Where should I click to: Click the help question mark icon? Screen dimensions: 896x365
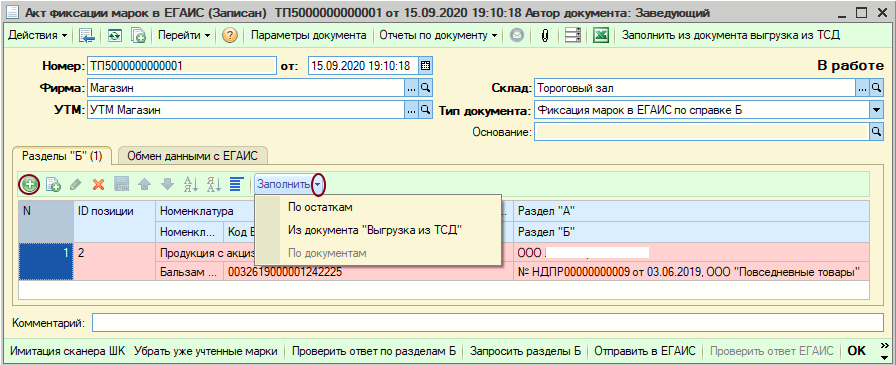pos(230,35)
